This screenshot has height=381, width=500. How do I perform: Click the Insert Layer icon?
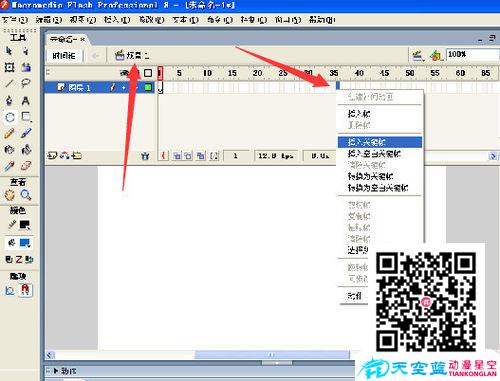52,155
